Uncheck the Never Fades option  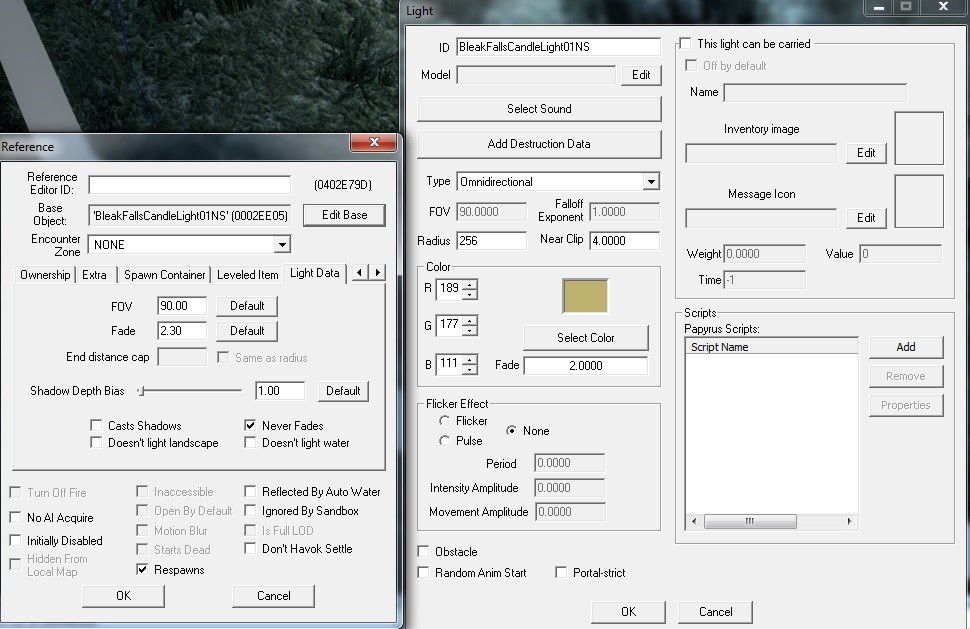click(251, 425)
